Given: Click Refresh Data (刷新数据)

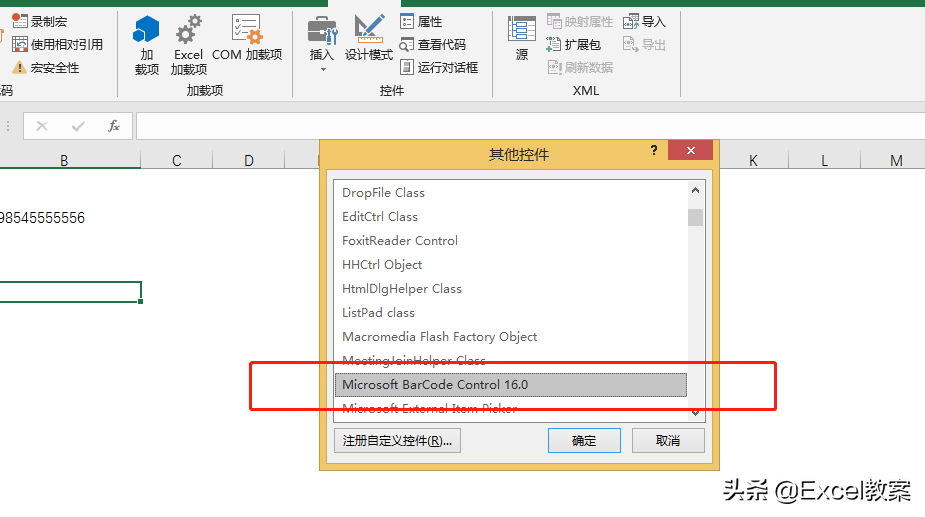Looking at the screenshot, I should [580, 67].
